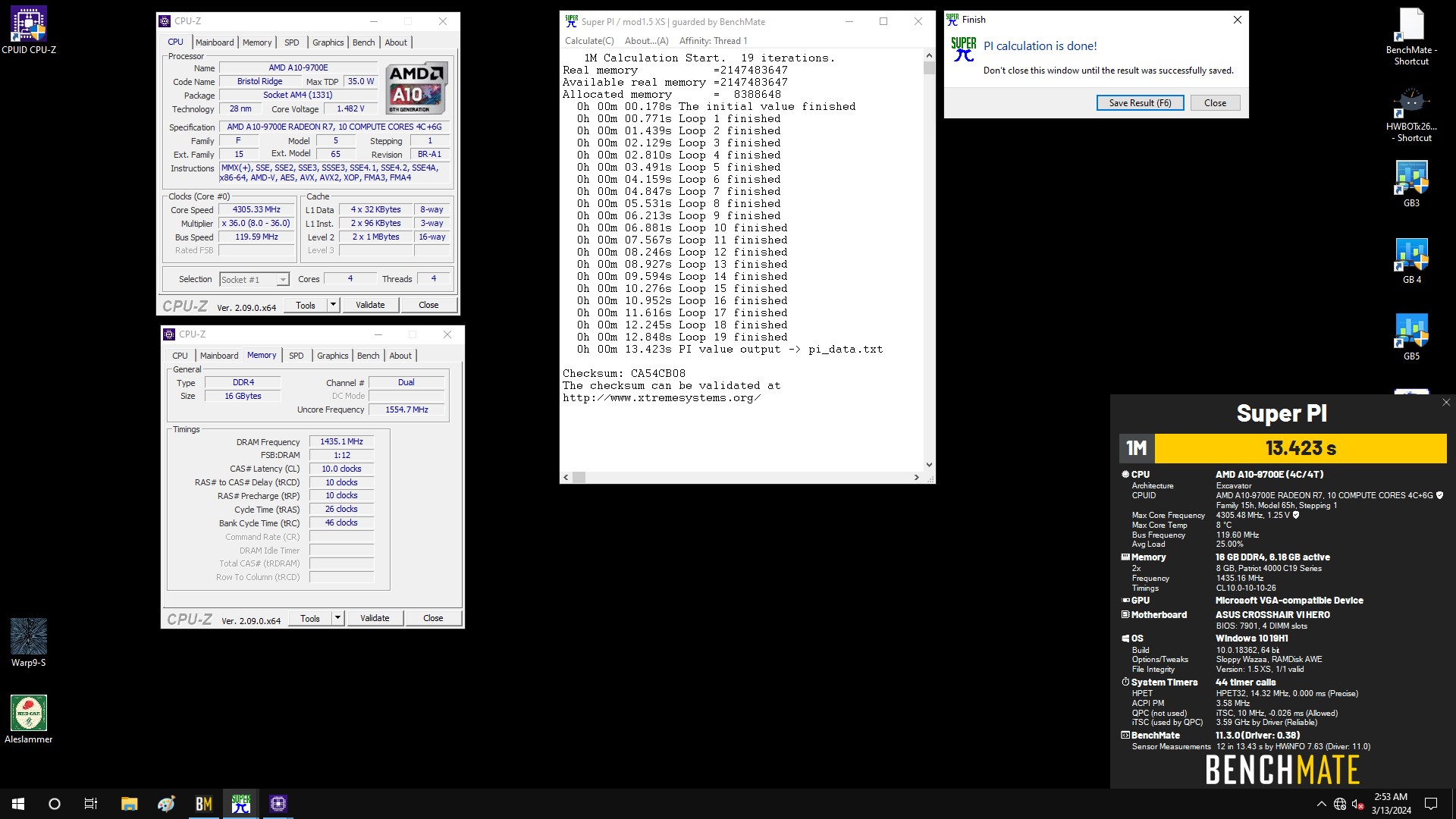Screen dimensions: 1456x819
Task: Click CPU-Z title icon in top window
Action: (x=165, y=21)
